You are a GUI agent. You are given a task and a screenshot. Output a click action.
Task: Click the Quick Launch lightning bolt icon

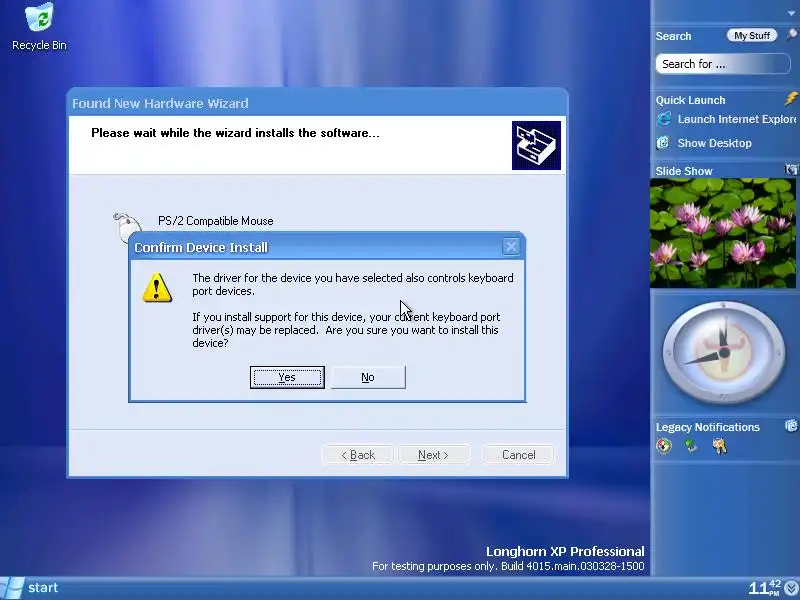(x=791, y=98)
